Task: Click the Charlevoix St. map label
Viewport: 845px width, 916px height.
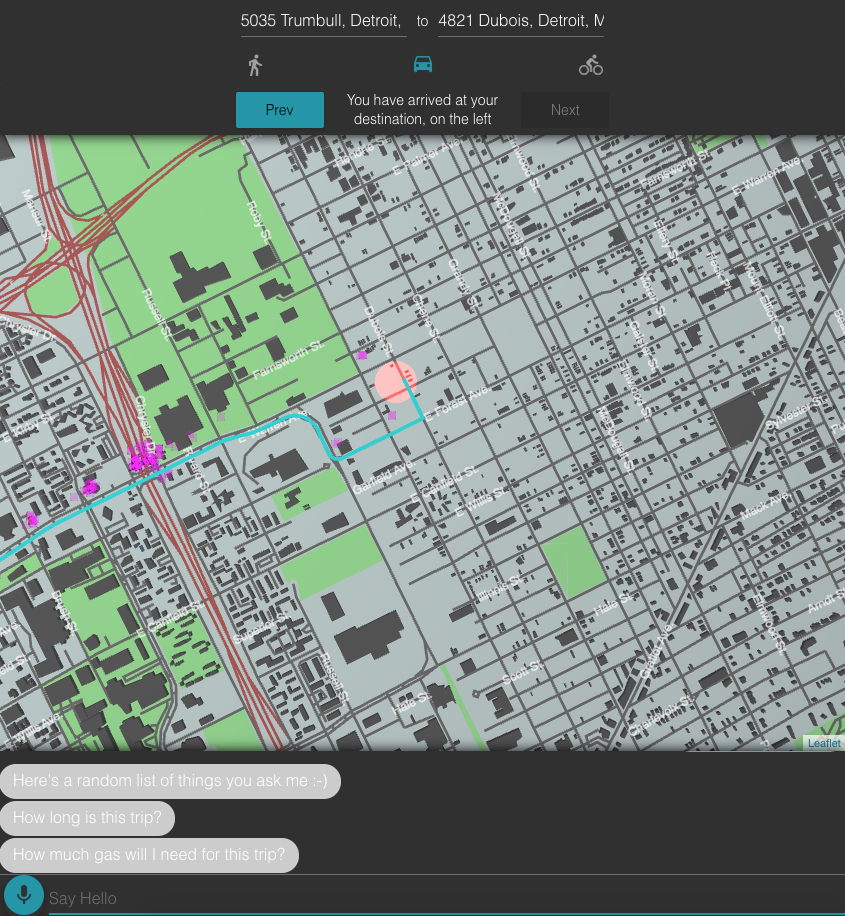Action: pyautogui.click(x=662, y=716)
